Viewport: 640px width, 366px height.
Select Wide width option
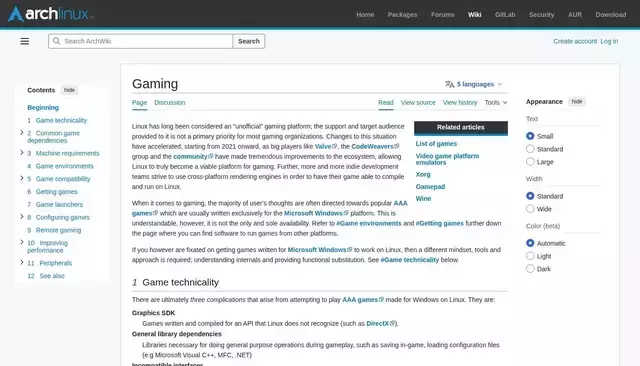(x=530, y=209)
